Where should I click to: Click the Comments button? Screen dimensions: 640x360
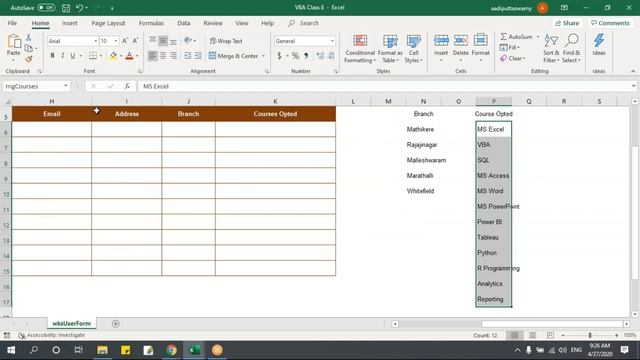611,23
